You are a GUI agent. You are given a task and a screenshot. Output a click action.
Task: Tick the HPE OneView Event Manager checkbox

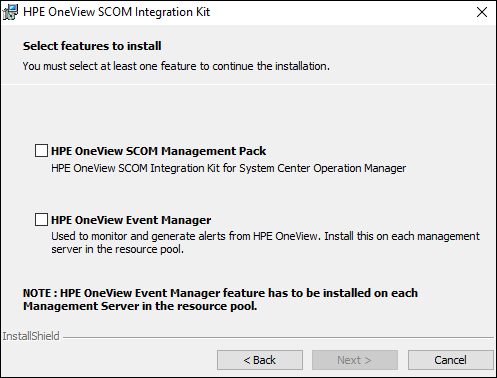click(41, 220)
